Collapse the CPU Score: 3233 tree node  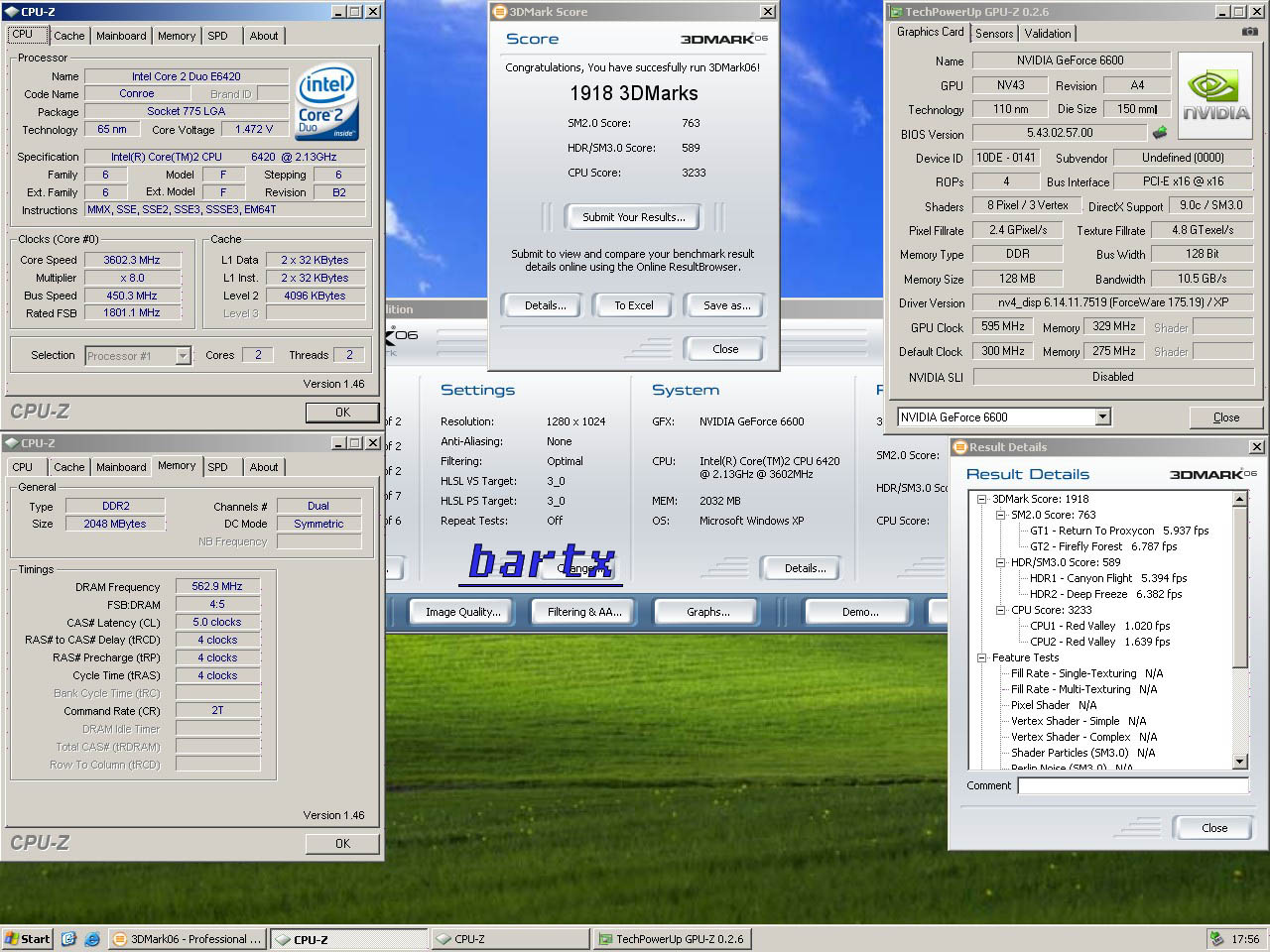tap(1000, 610)
